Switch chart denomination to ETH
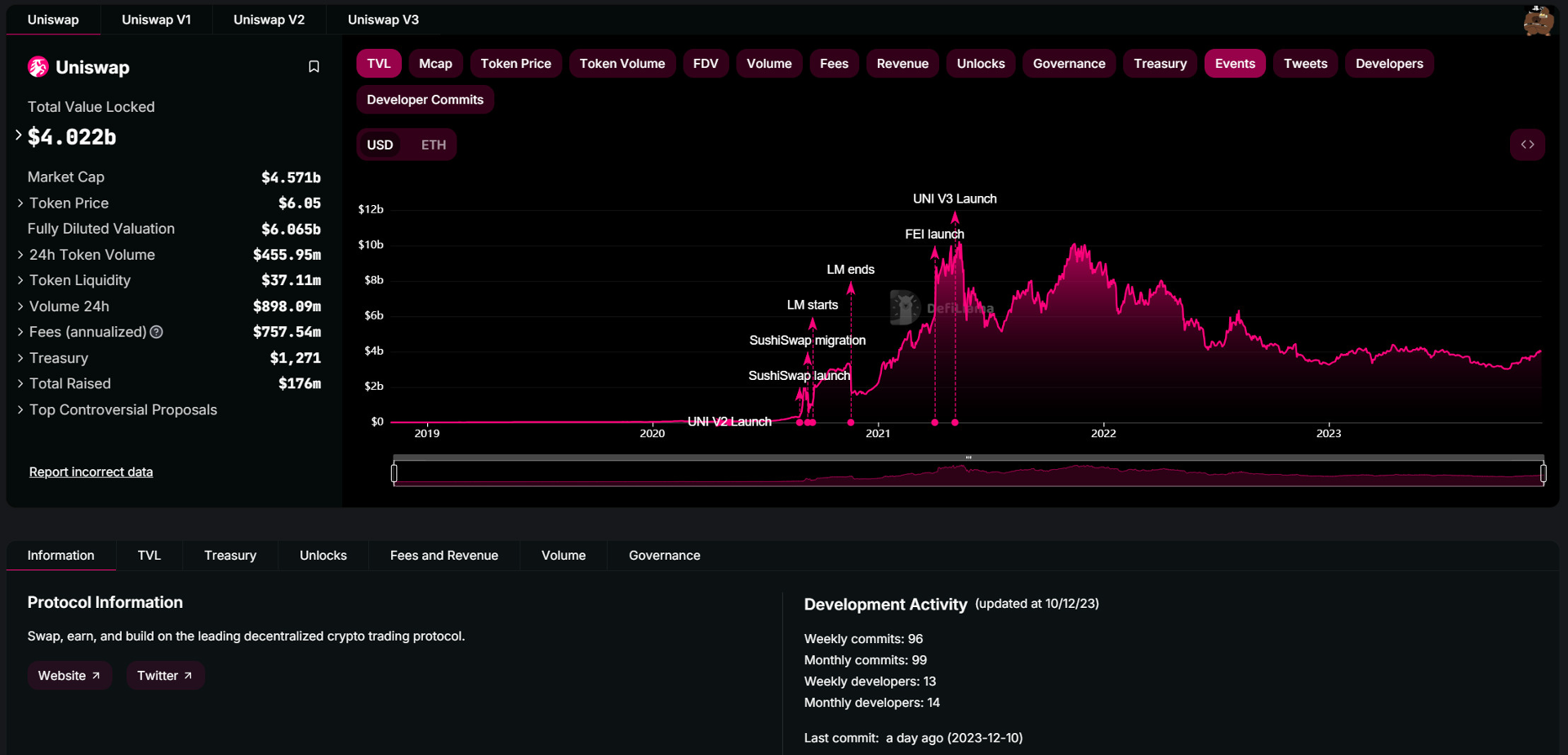Image resolution: width=1568 pixels, height=755 pixels. point(434,145)
